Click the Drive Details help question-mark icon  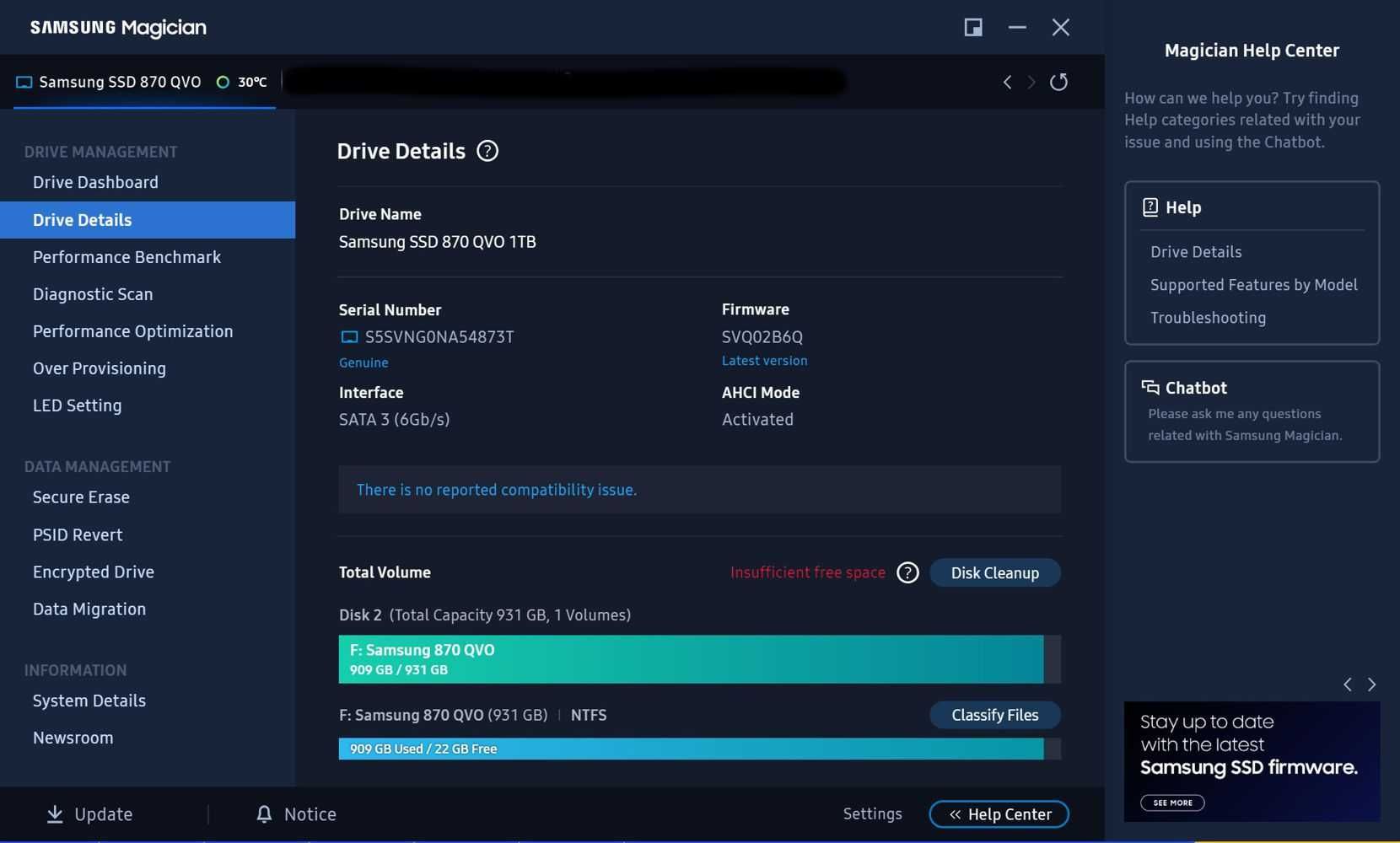[487, 151]
